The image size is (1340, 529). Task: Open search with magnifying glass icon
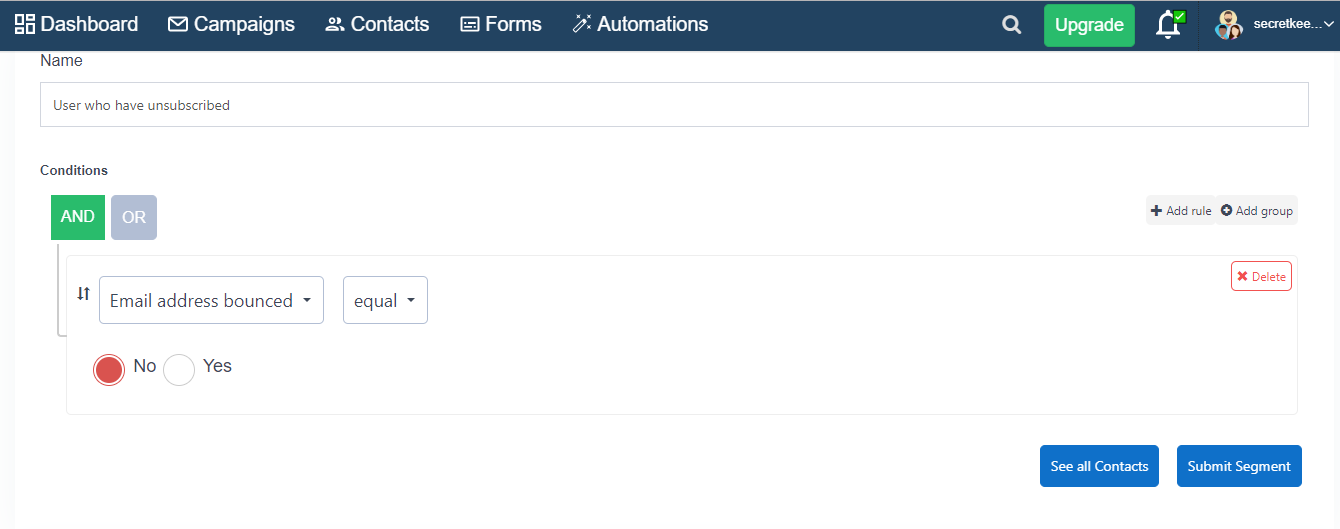(1012, 26)
